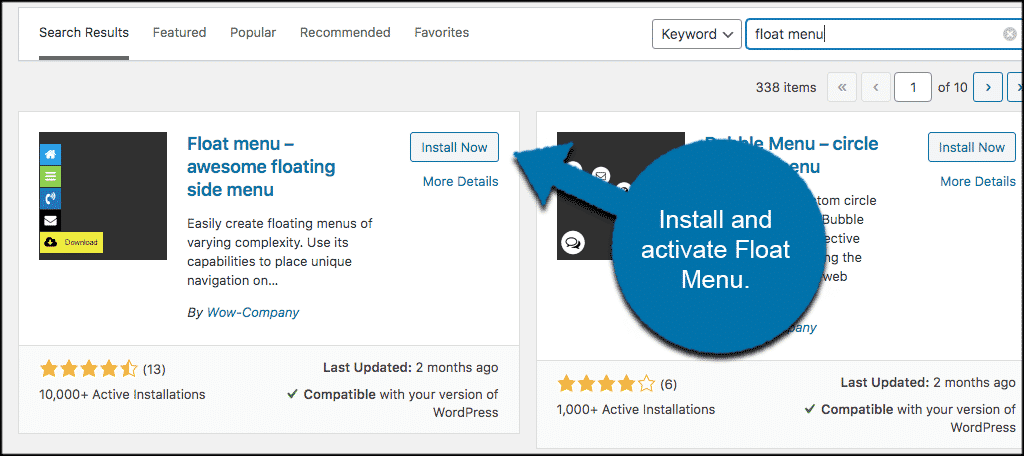Click the Bubble Menu star rating
1024x456 pixels.
pyautogui.click(x=606, y=384)
